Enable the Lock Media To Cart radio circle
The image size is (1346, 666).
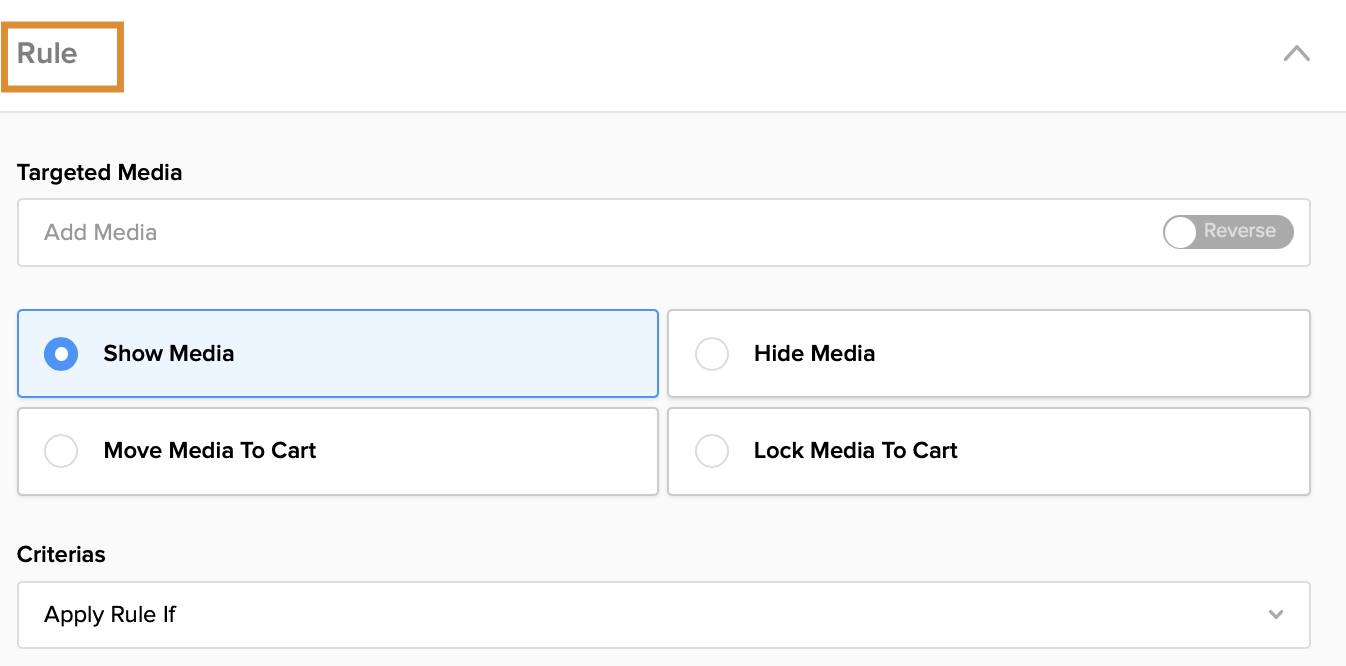tap(712, 451)
